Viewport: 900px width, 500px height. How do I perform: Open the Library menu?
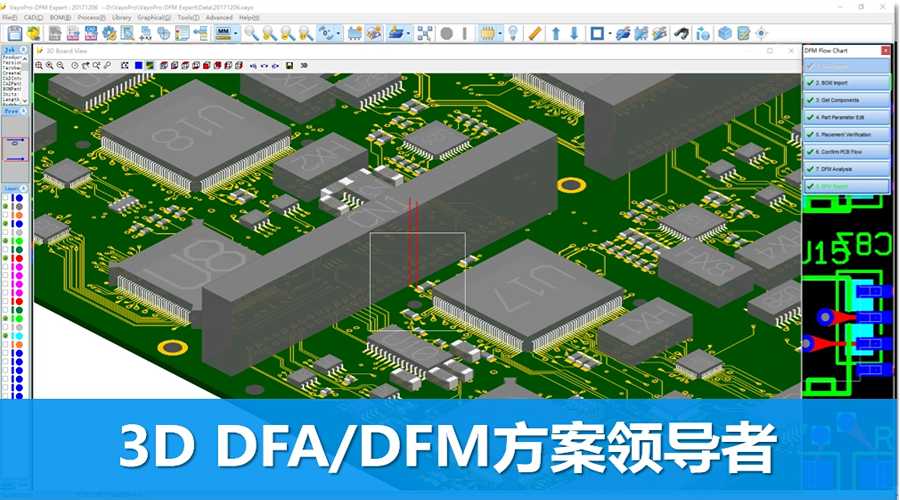click(122, 18)
